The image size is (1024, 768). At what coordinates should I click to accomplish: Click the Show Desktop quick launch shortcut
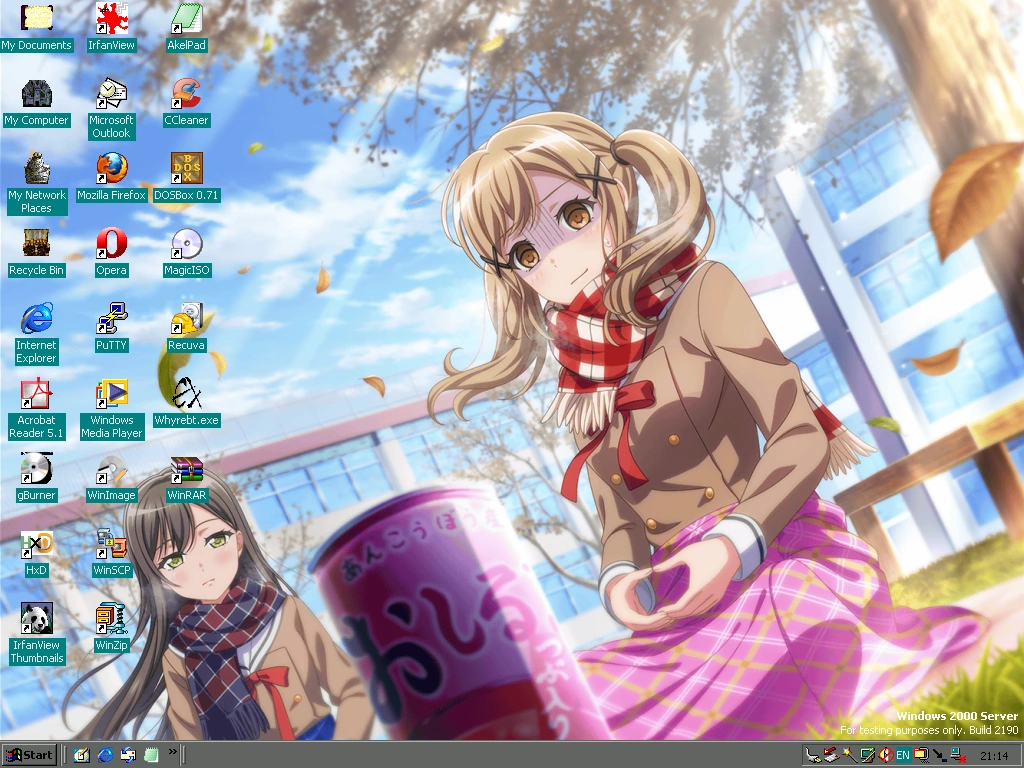[81, 754]
